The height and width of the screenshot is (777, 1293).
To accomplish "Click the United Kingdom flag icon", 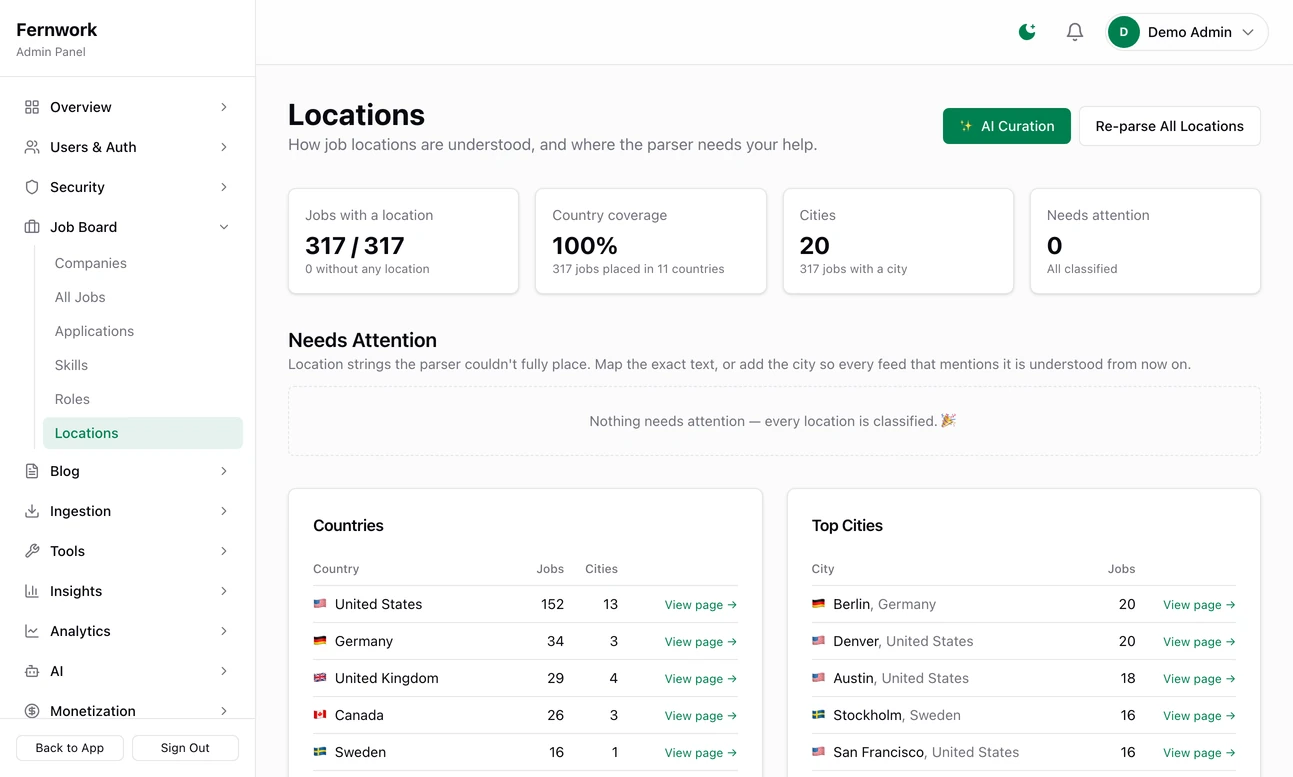I will tap(320, 678).
